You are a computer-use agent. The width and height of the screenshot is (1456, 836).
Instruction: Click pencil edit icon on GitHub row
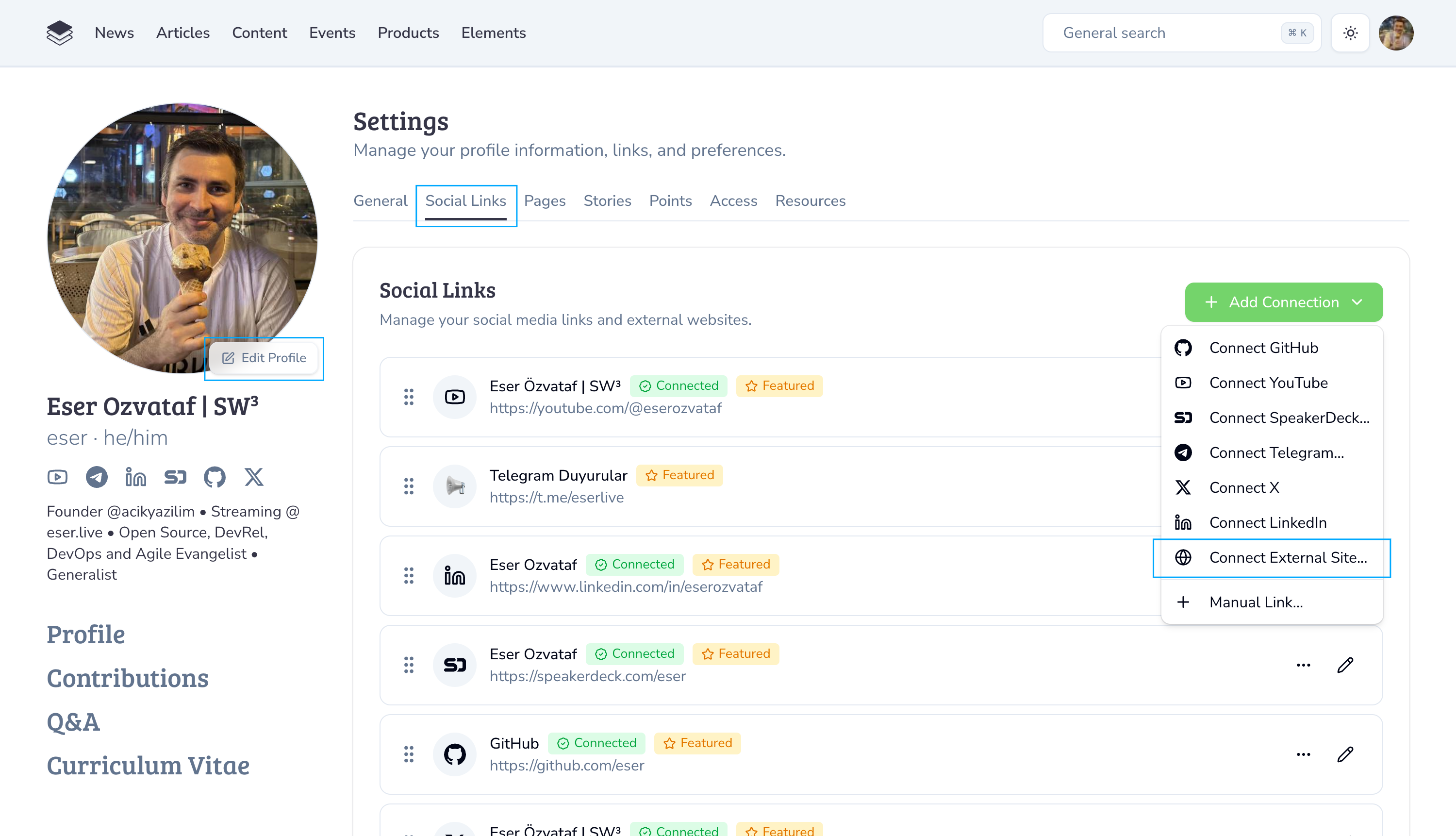coord(1345,754)
